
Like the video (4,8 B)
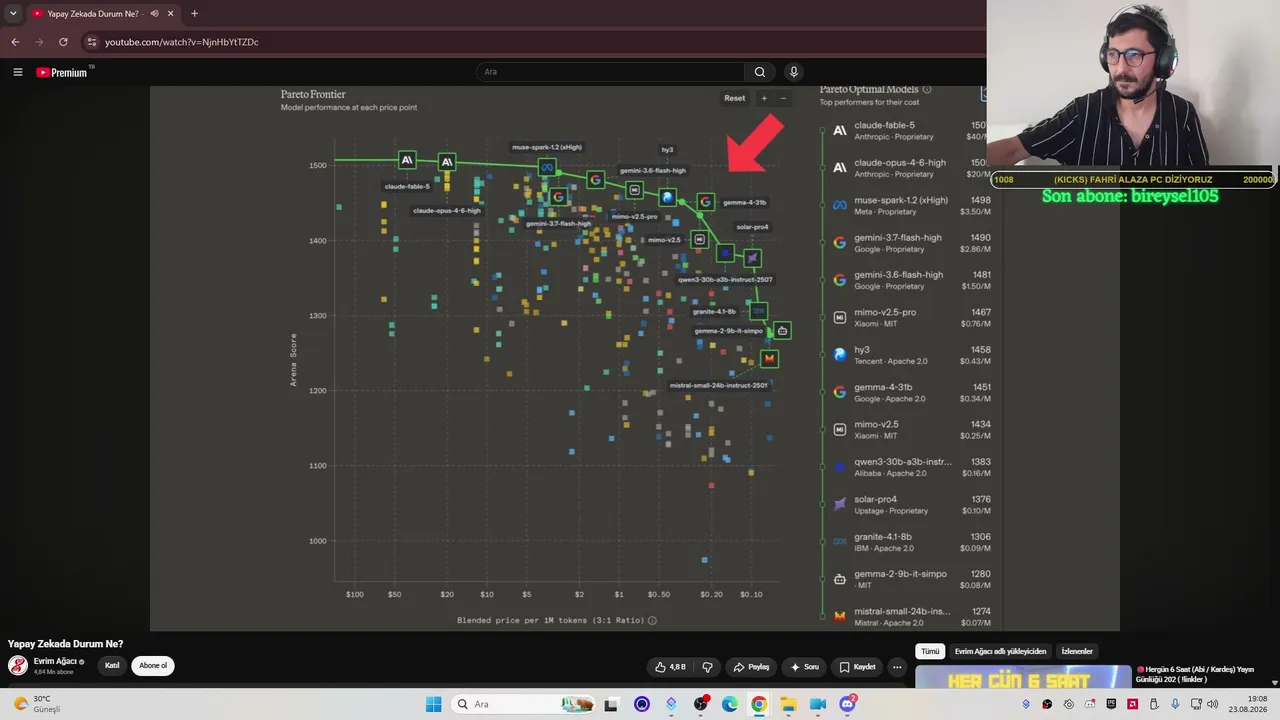click(670, 667)
